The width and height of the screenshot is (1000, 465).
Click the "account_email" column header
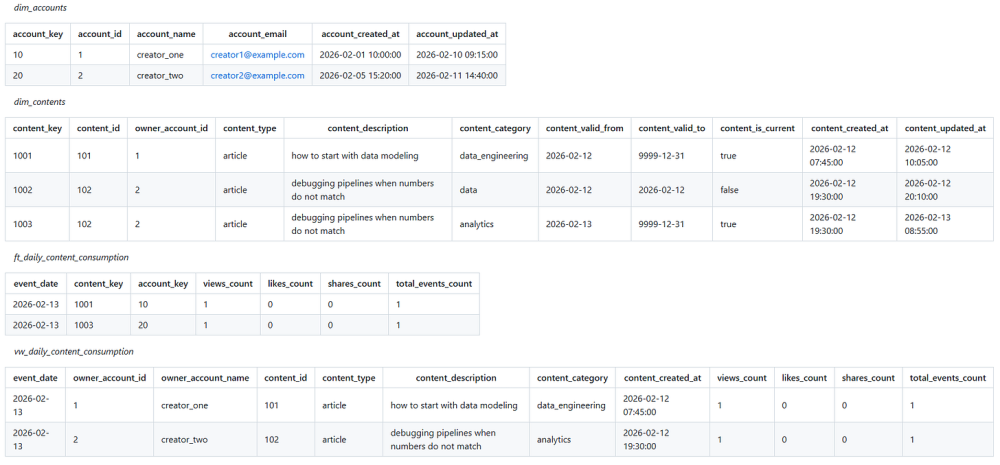258,34
